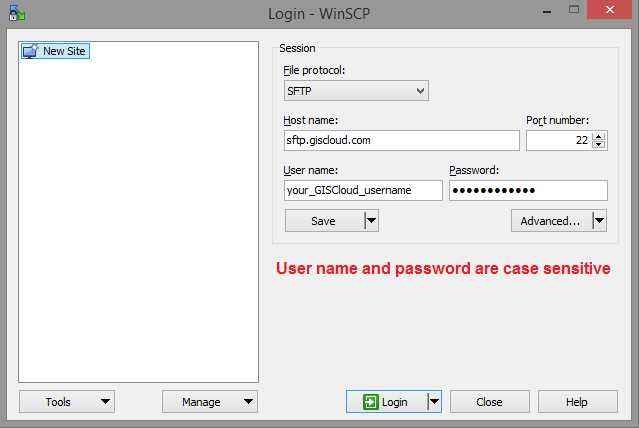Increase port number with up arrow

point(599,136)
